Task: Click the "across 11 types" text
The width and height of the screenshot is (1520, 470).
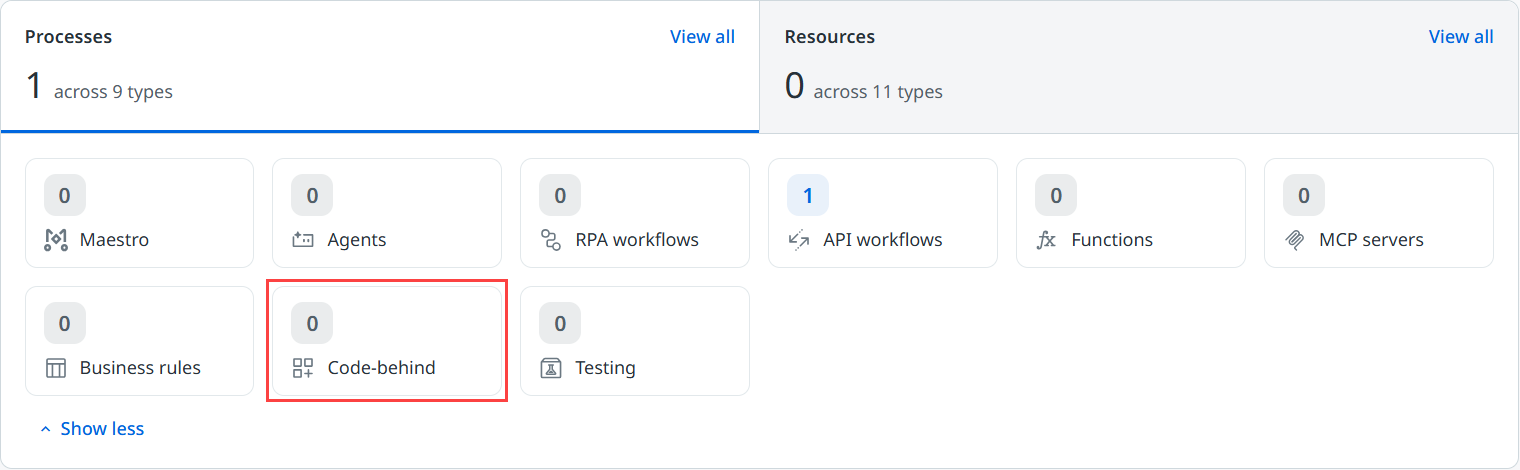Action: pos(878,92)
